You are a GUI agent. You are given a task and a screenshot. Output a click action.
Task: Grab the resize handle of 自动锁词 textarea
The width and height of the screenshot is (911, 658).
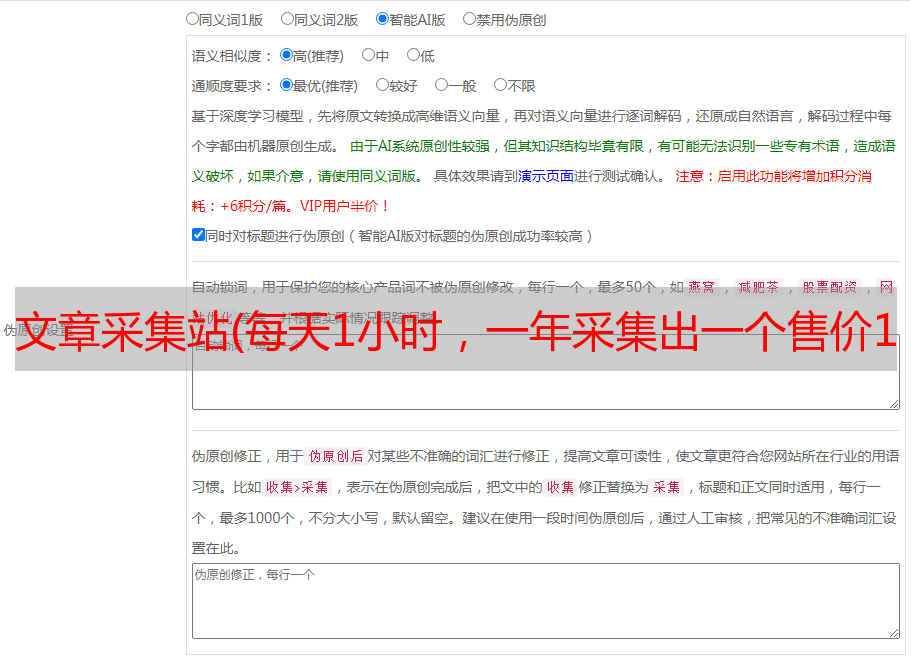click(894, 404)
